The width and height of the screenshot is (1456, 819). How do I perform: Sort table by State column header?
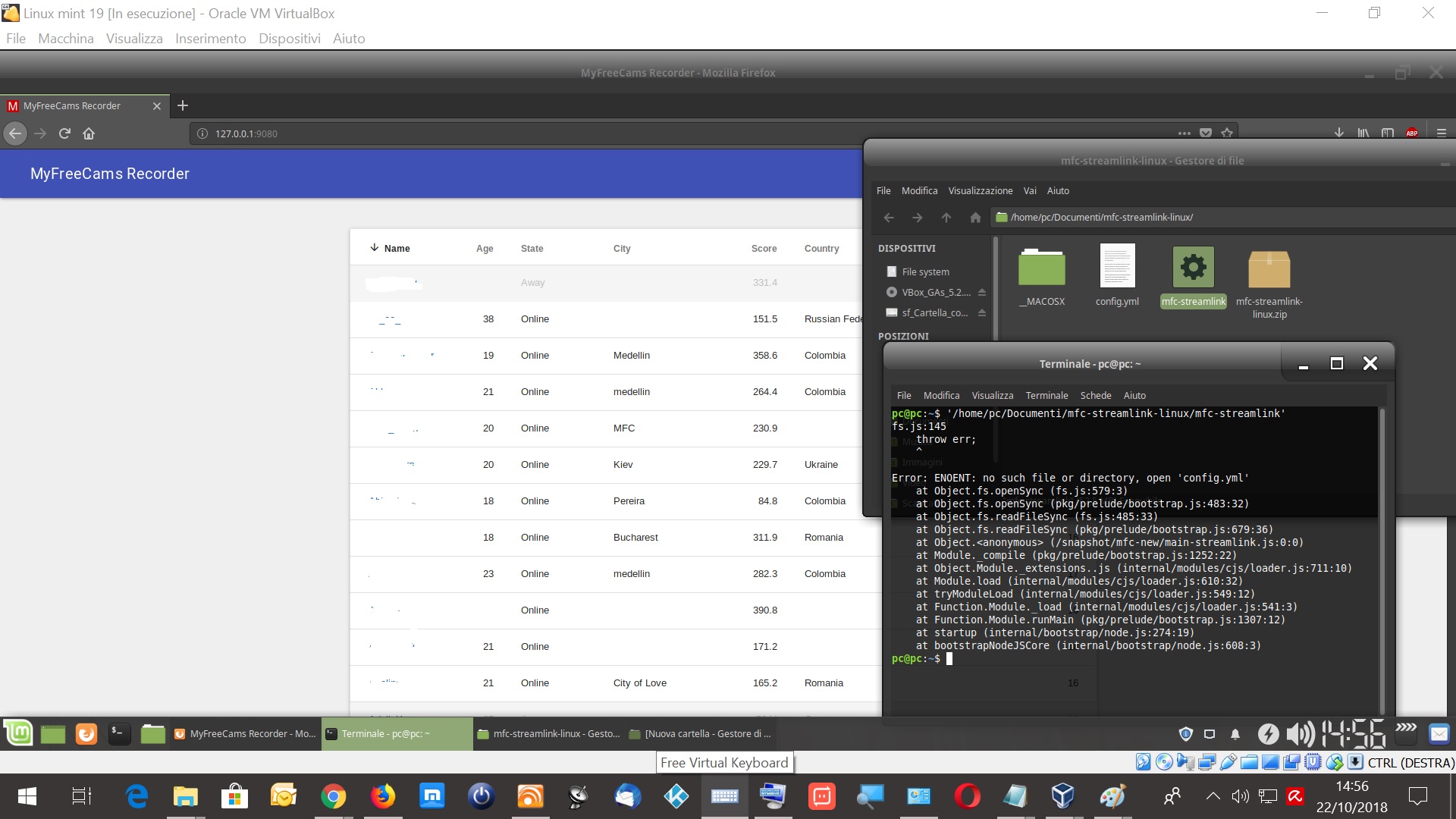[532, 249]
